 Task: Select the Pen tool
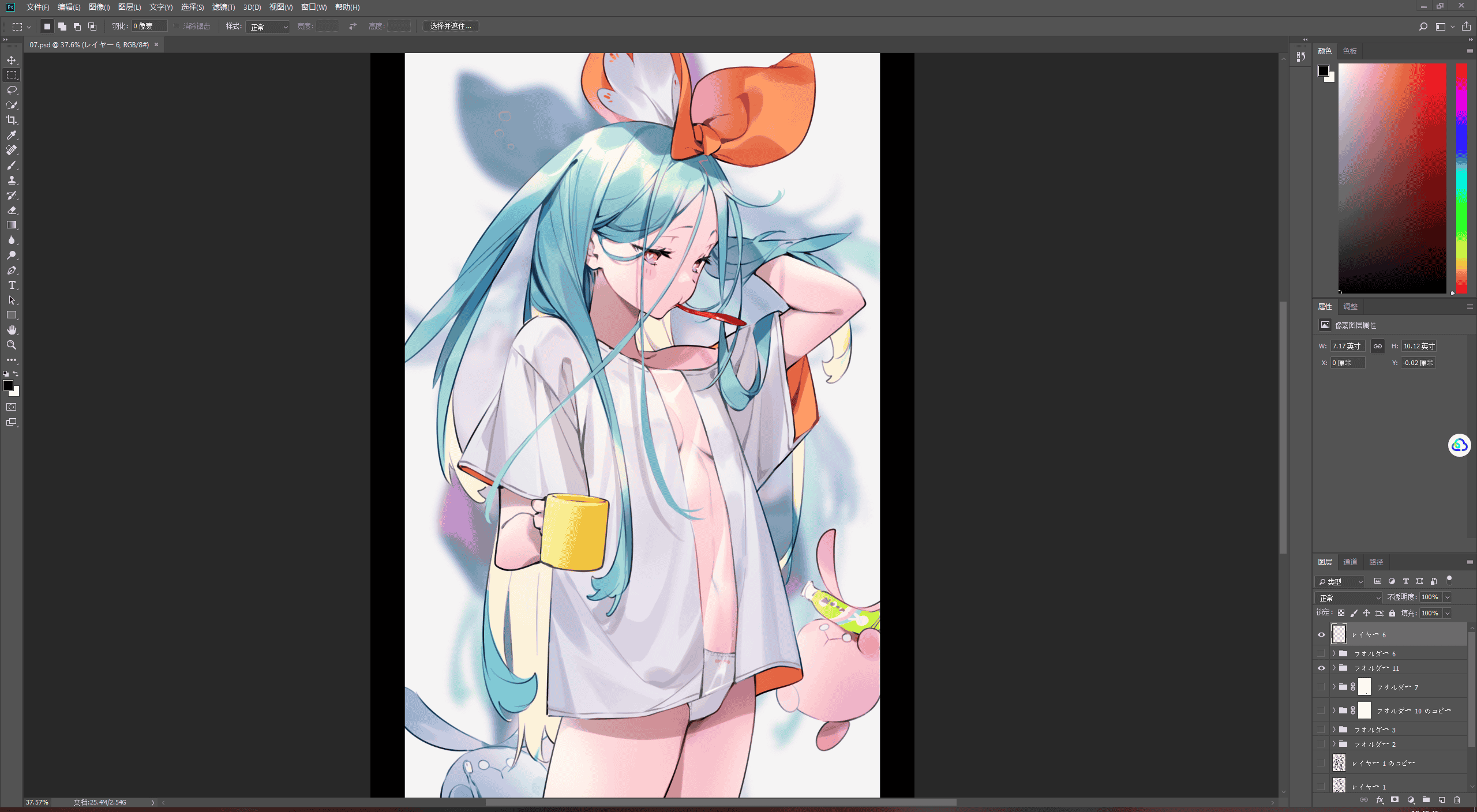point(12,270)
